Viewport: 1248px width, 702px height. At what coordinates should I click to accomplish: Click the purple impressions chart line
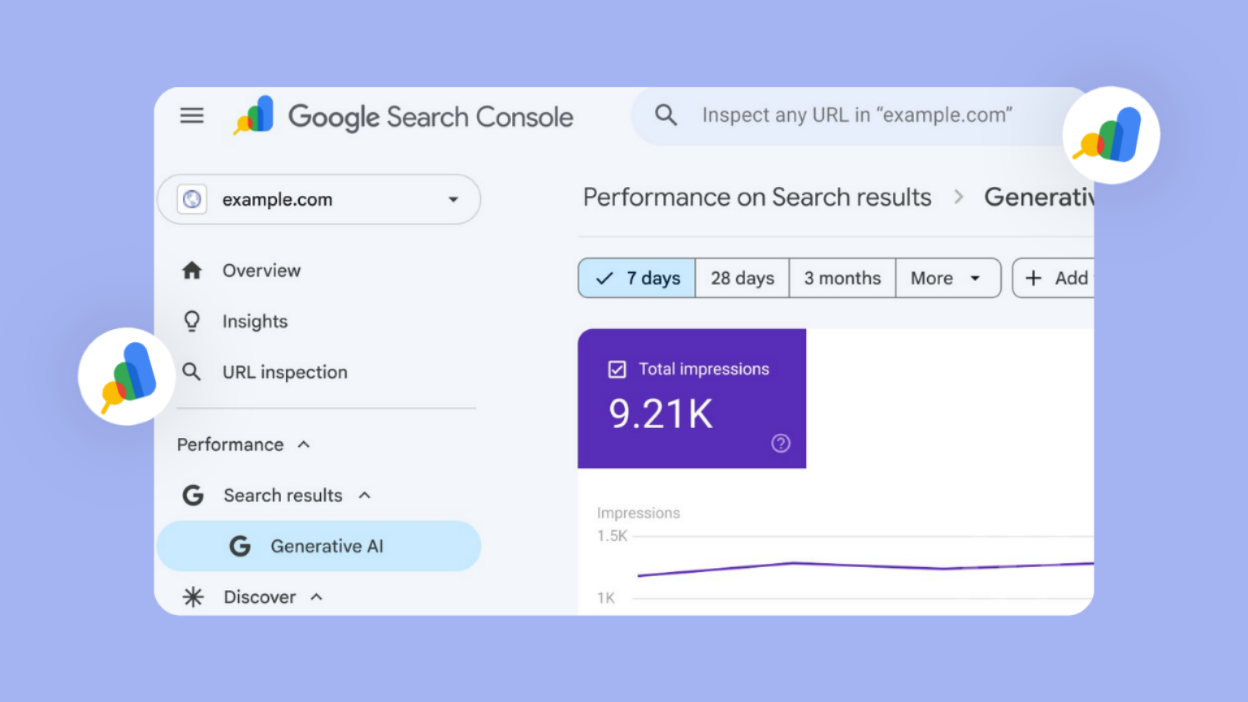pyautogui.click(x=865, y=567)
